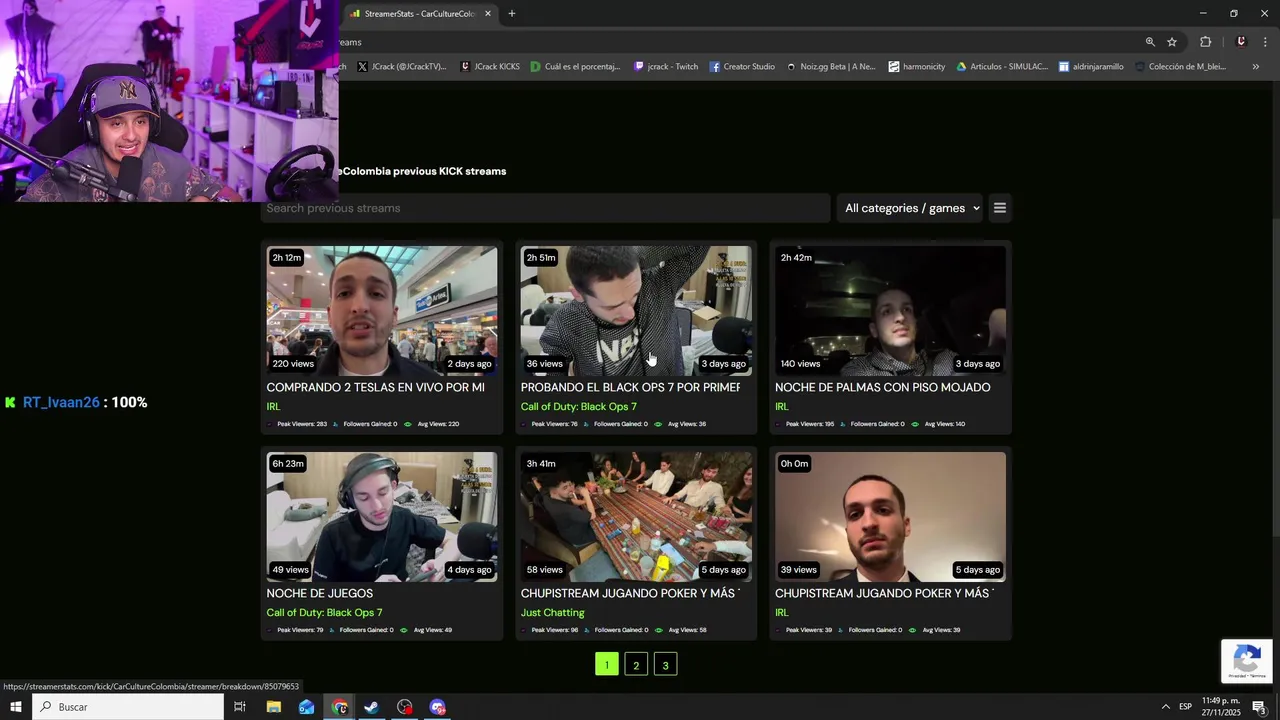Viewport: 1280px width, 720px height.
Task: Open JCrack (@JCrackTV) X bookmark
Action: pyautogui.click(x=401, y=67)
